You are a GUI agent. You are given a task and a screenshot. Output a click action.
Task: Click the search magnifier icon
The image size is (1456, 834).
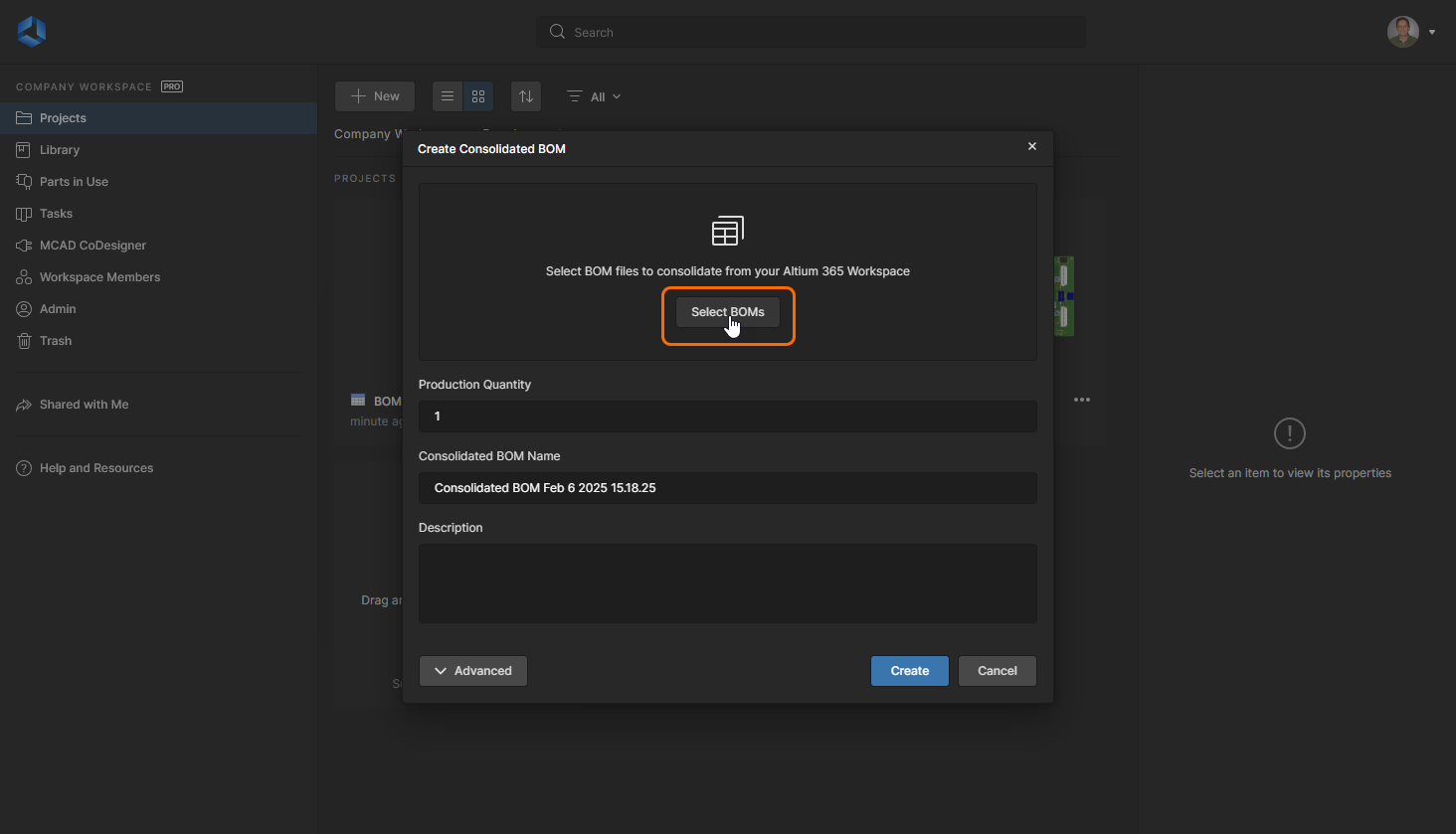557,32
